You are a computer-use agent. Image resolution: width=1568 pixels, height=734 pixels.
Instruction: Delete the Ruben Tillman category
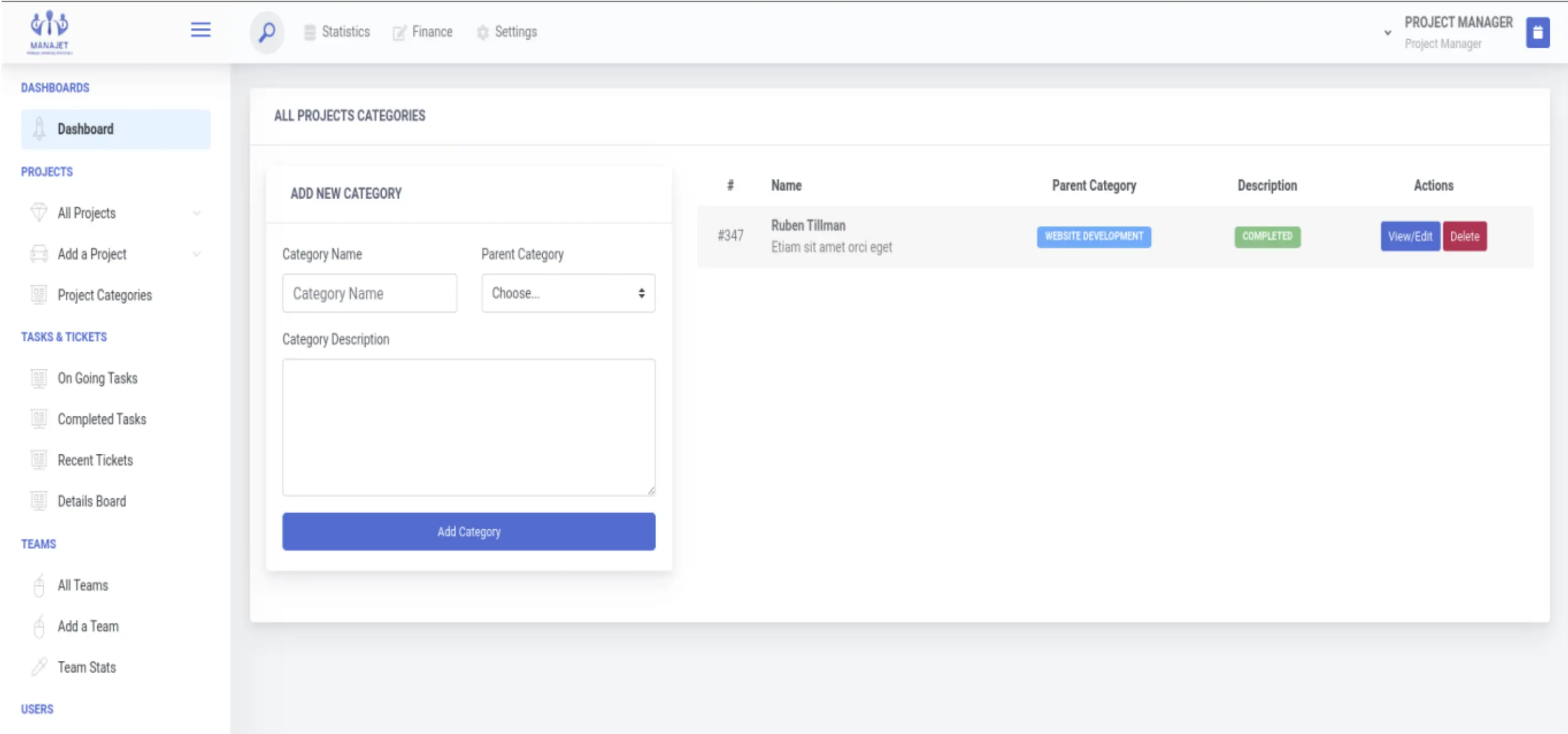(1464, 236)
